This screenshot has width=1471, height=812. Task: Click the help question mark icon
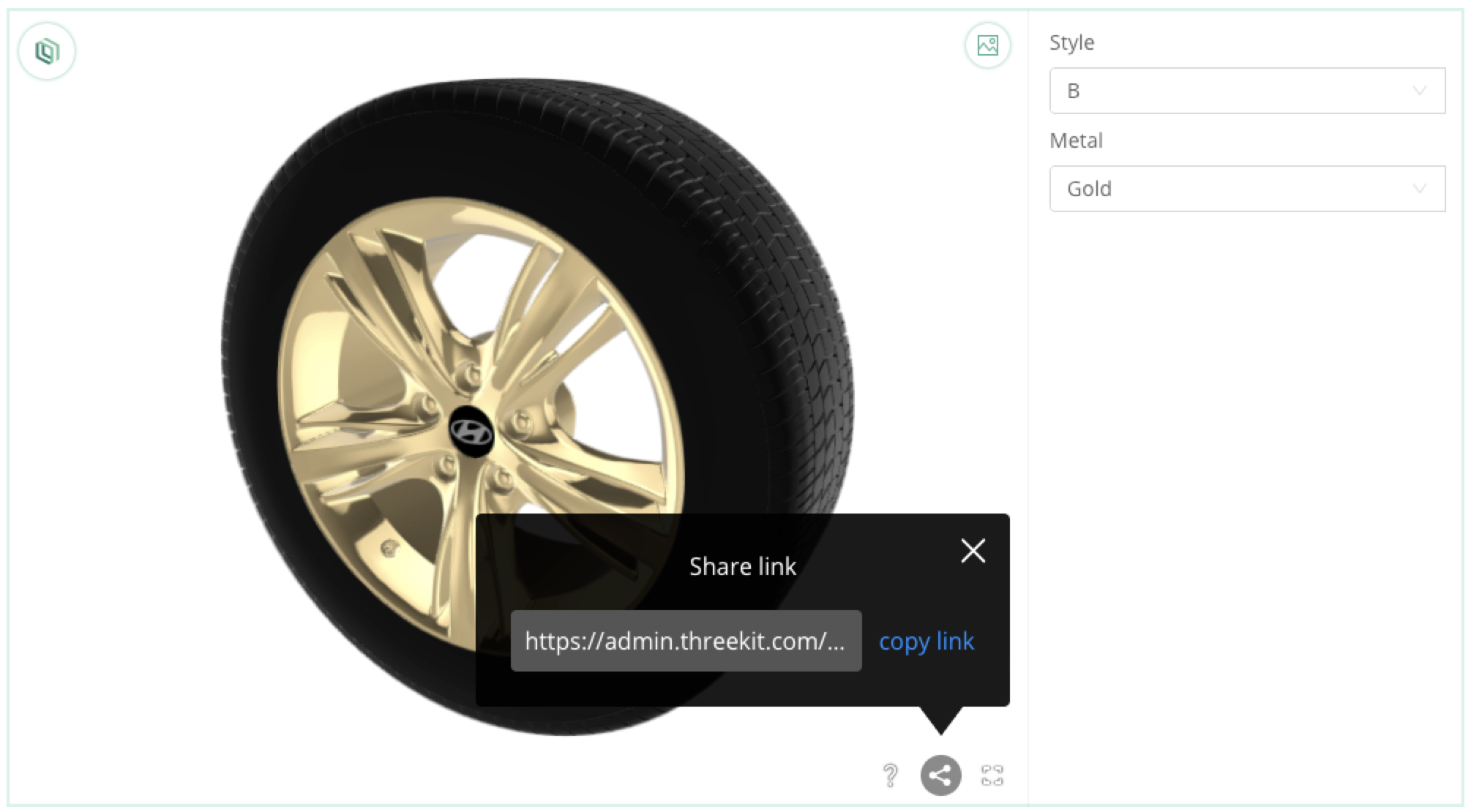click(x=890, y=775)
